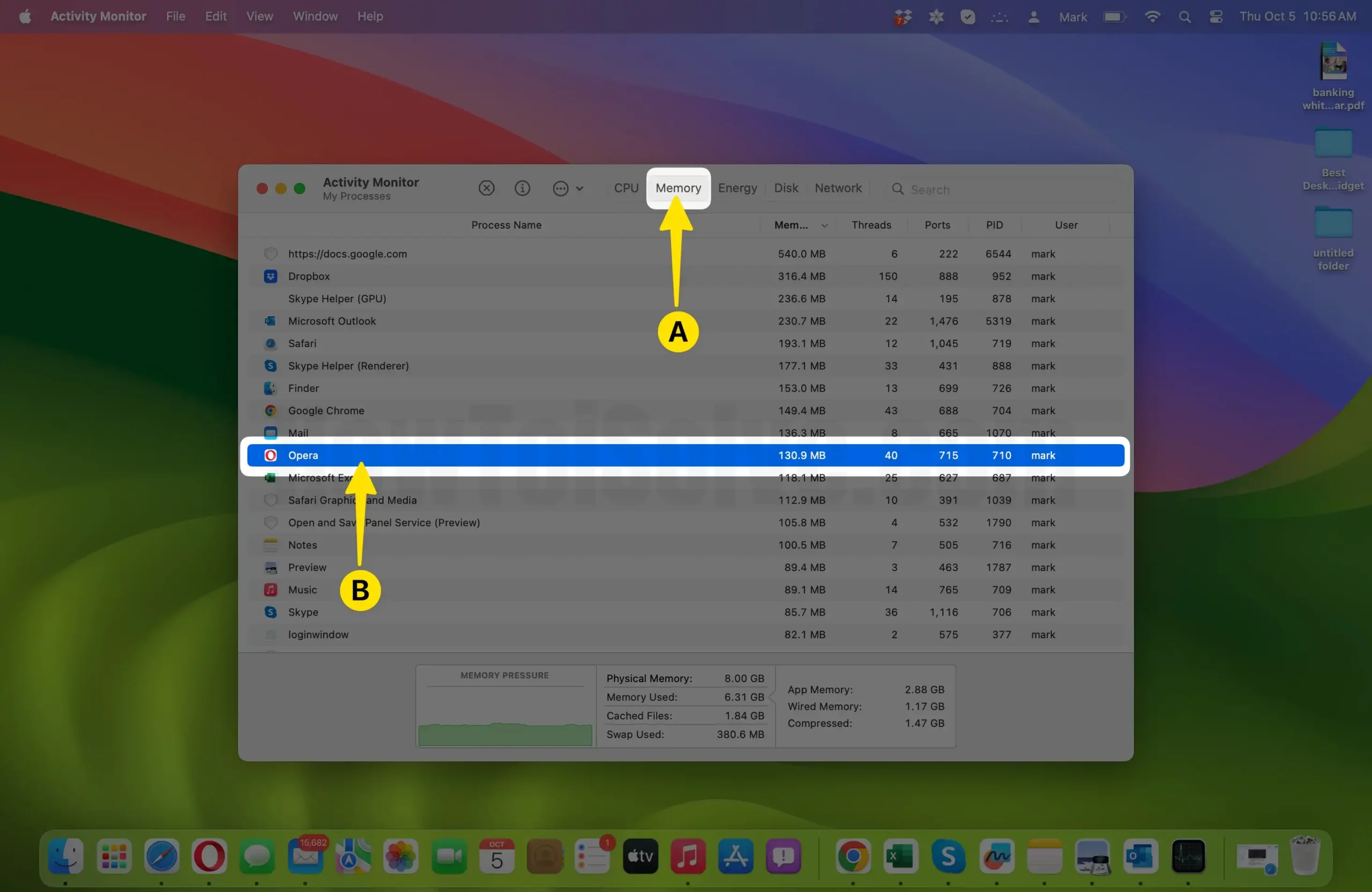
Task: Open the Mark user menu
Action: [1073, 17]
